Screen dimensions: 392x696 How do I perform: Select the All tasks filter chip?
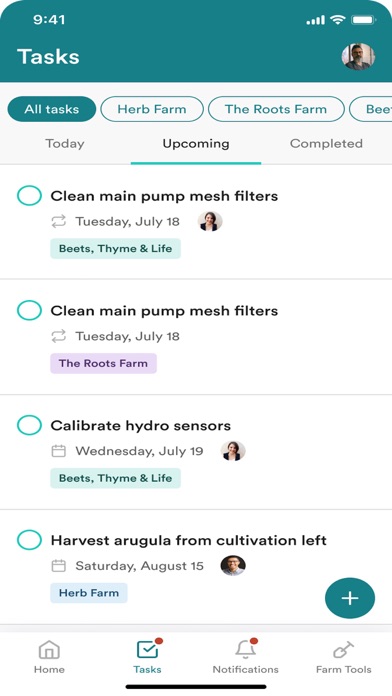(x=51, y=109)
